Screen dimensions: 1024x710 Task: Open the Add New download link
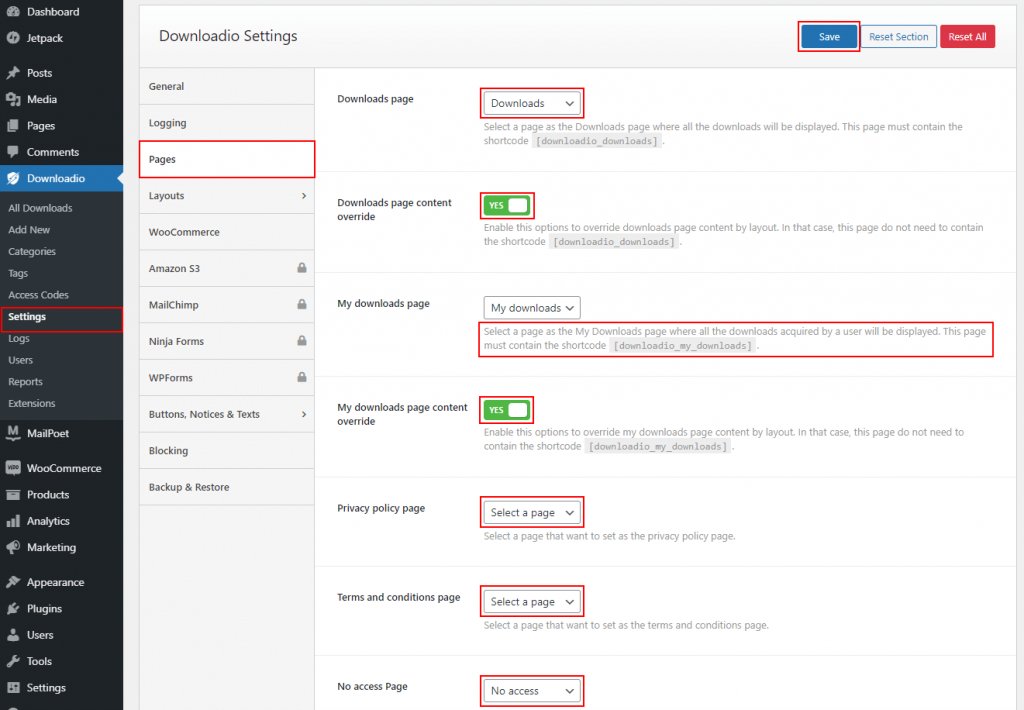29,229
